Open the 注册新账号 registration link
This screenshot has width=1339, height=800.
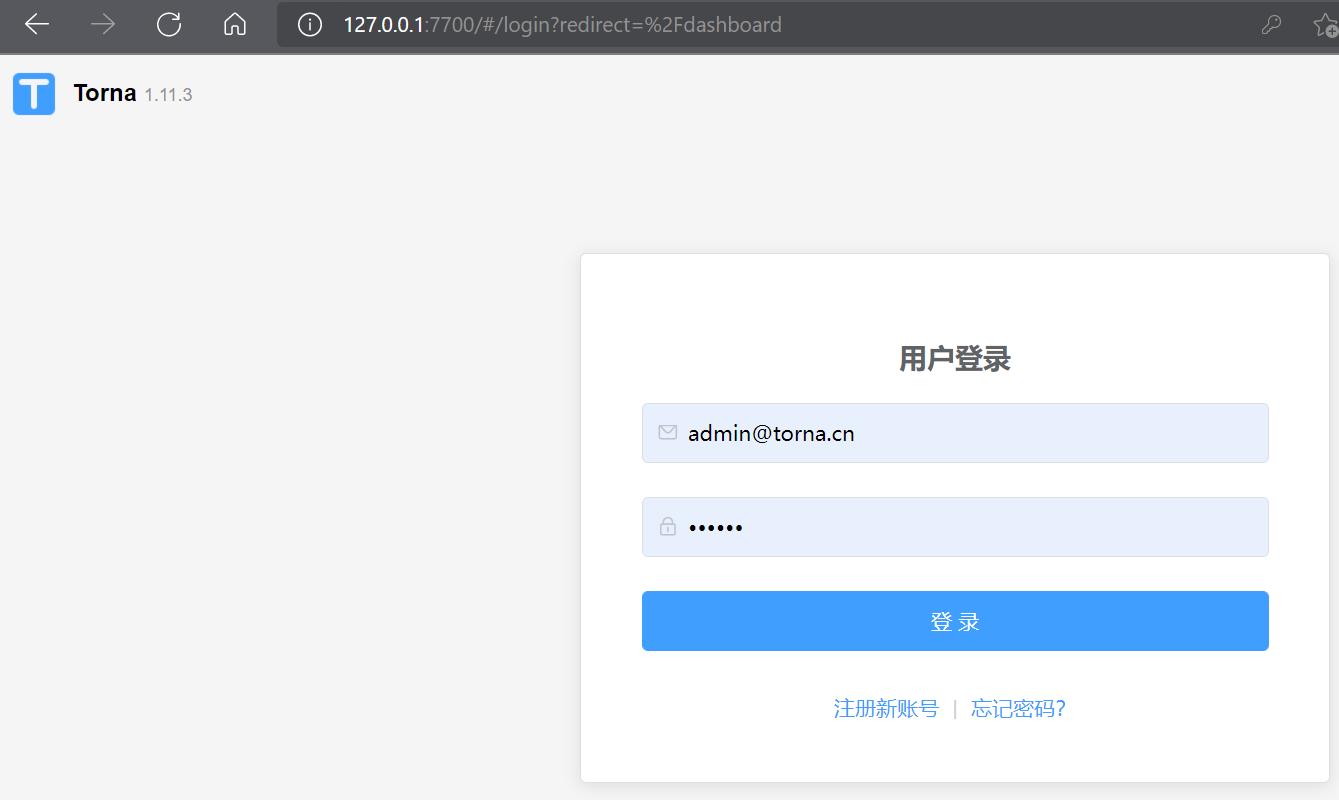pos(886,708)
